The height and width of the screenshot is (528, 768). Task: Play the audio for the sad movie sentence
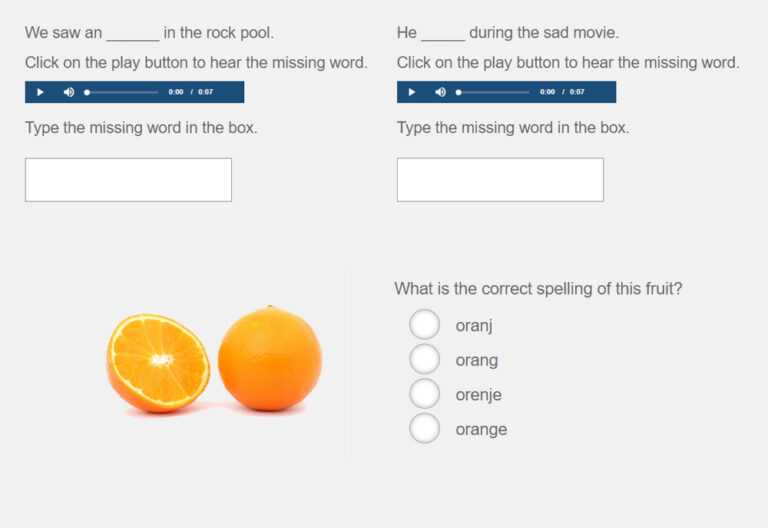click(412, 92)
